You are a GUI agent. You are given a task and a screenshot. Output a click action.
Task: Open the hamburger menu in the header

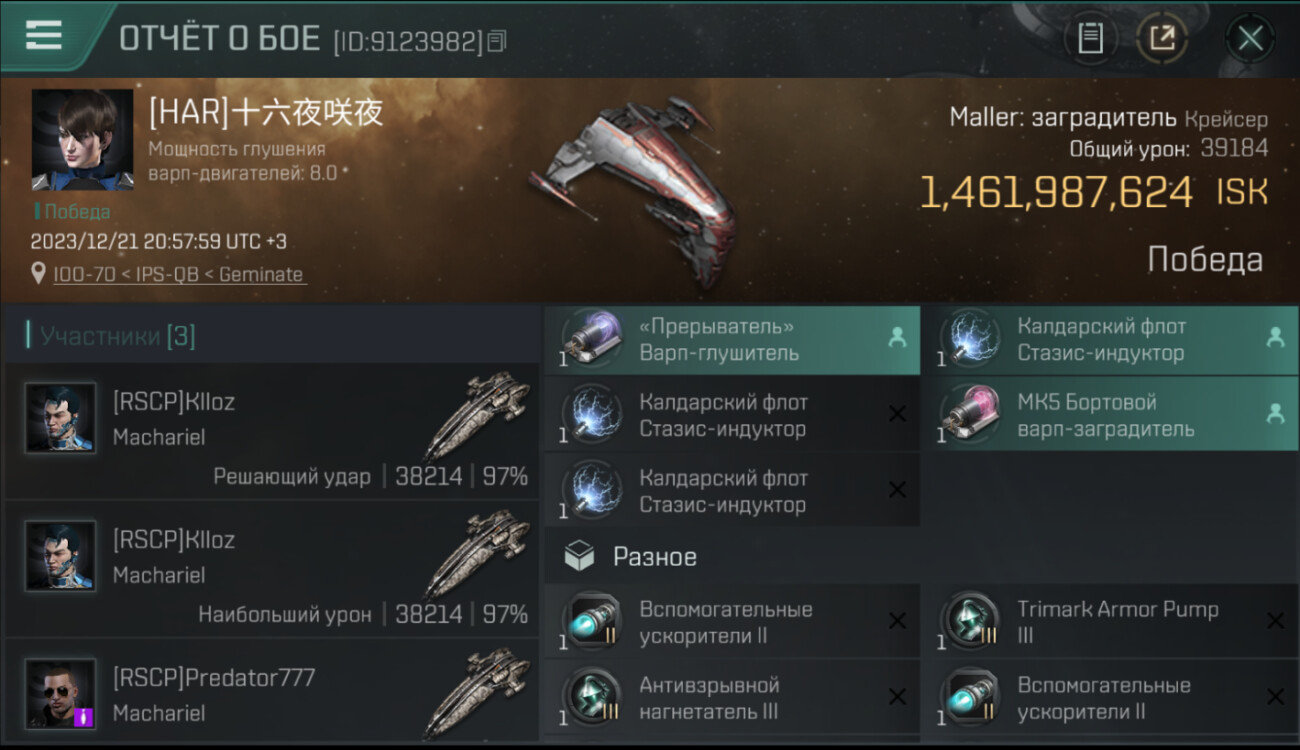pyautogui.click(x=44, y=36)
